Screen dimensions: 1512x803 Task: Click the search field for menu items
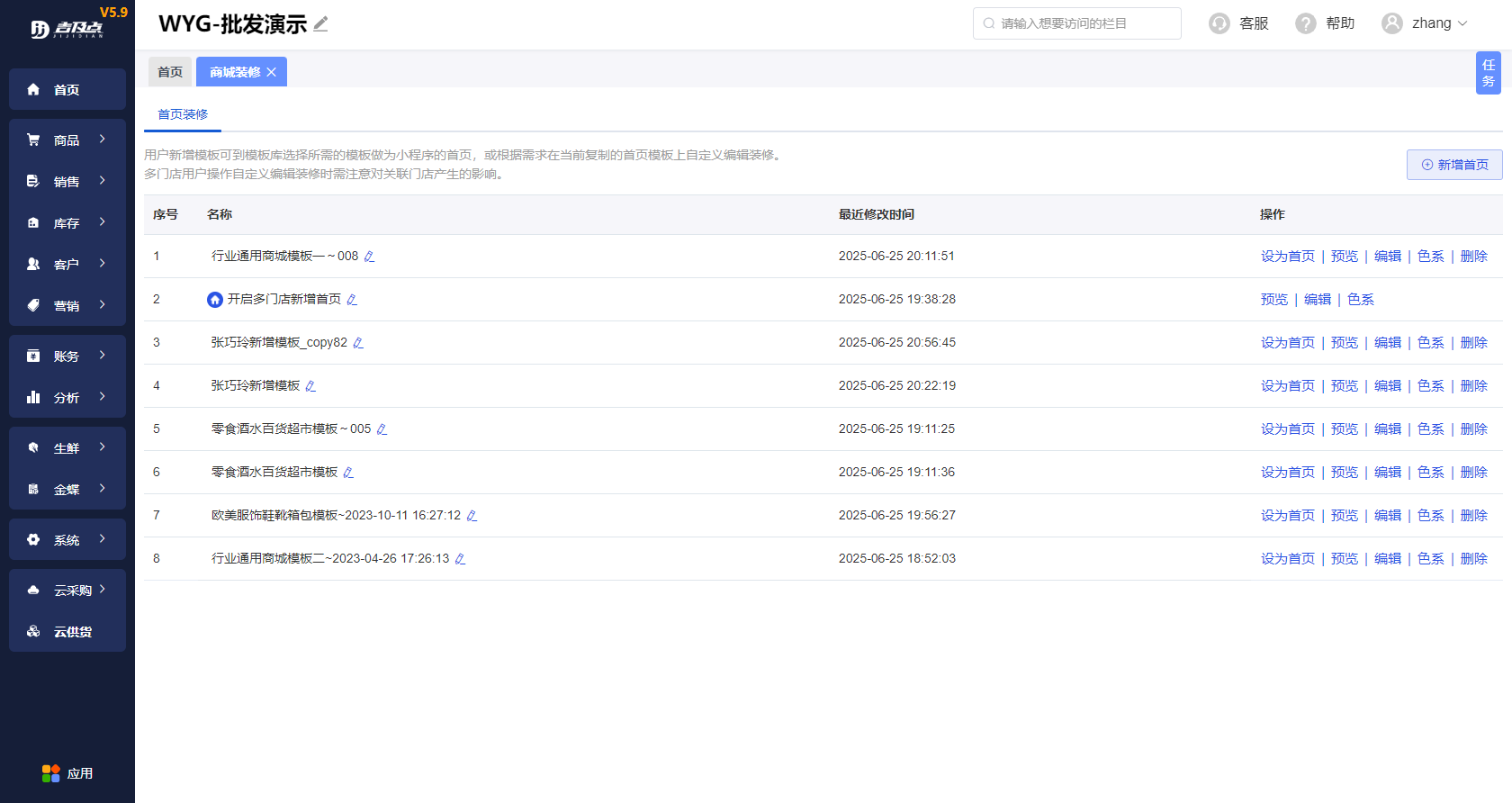pyautogui.click(x=1076, y=23)
